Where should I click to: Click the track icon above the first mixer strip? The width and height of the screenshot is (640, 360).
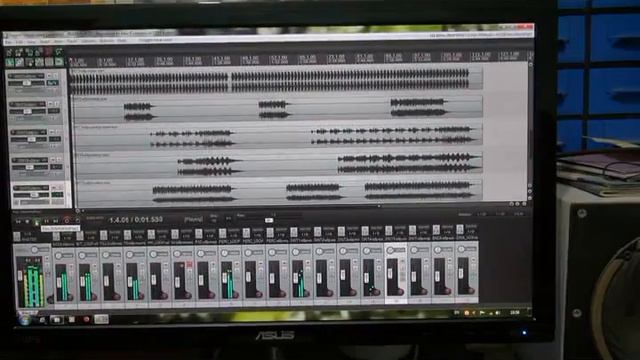tap(56, 236)
